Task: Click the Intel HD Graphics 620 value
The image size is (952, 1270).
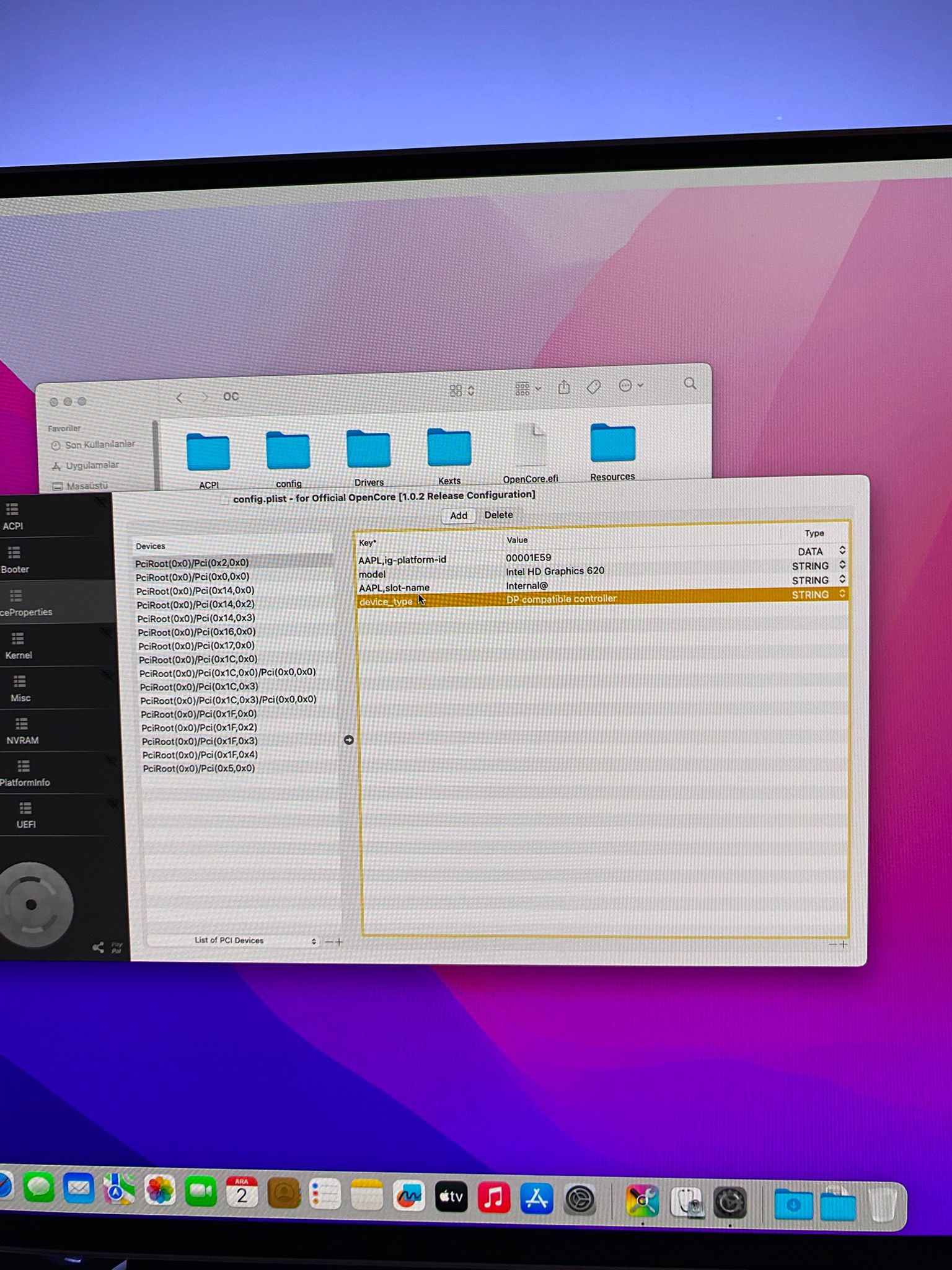Action: point(555,571)
